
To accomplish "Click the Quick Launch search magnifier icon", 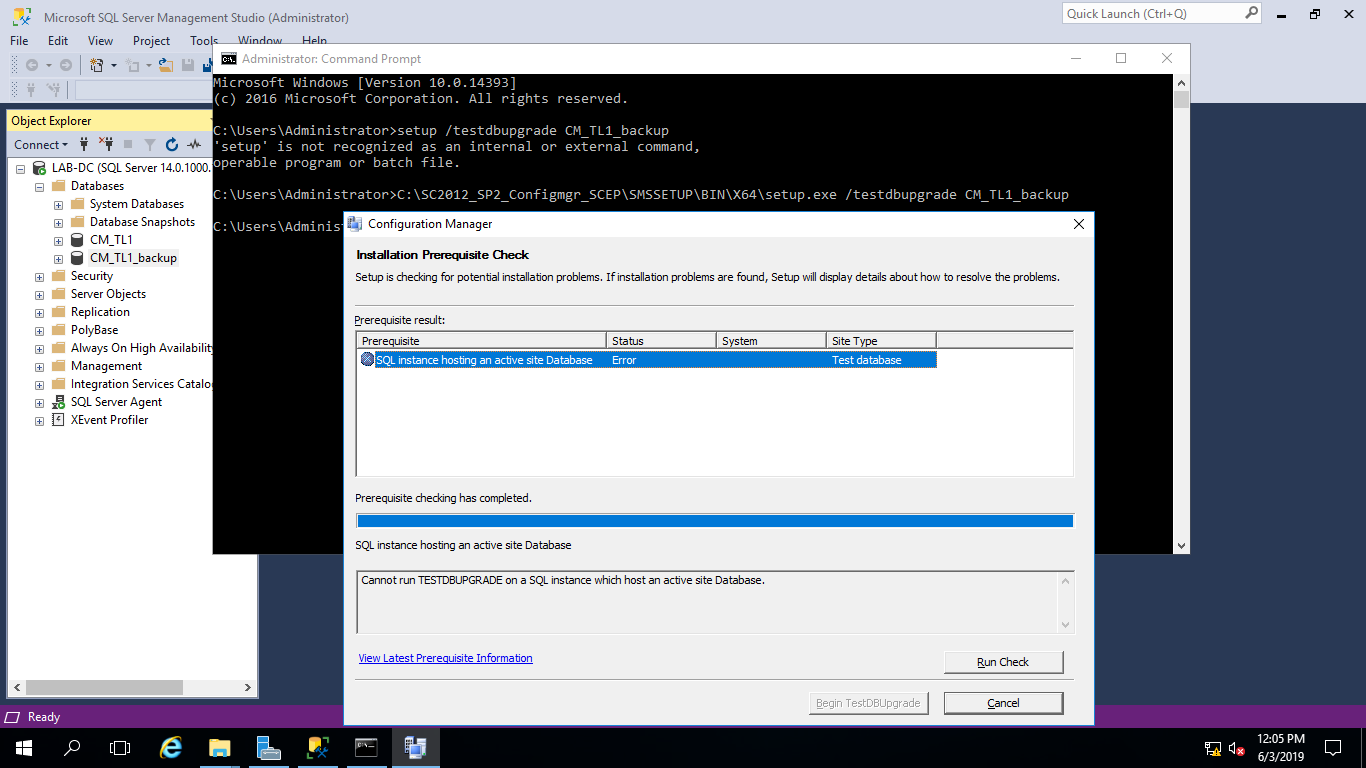I will [x=1251, y=14].
